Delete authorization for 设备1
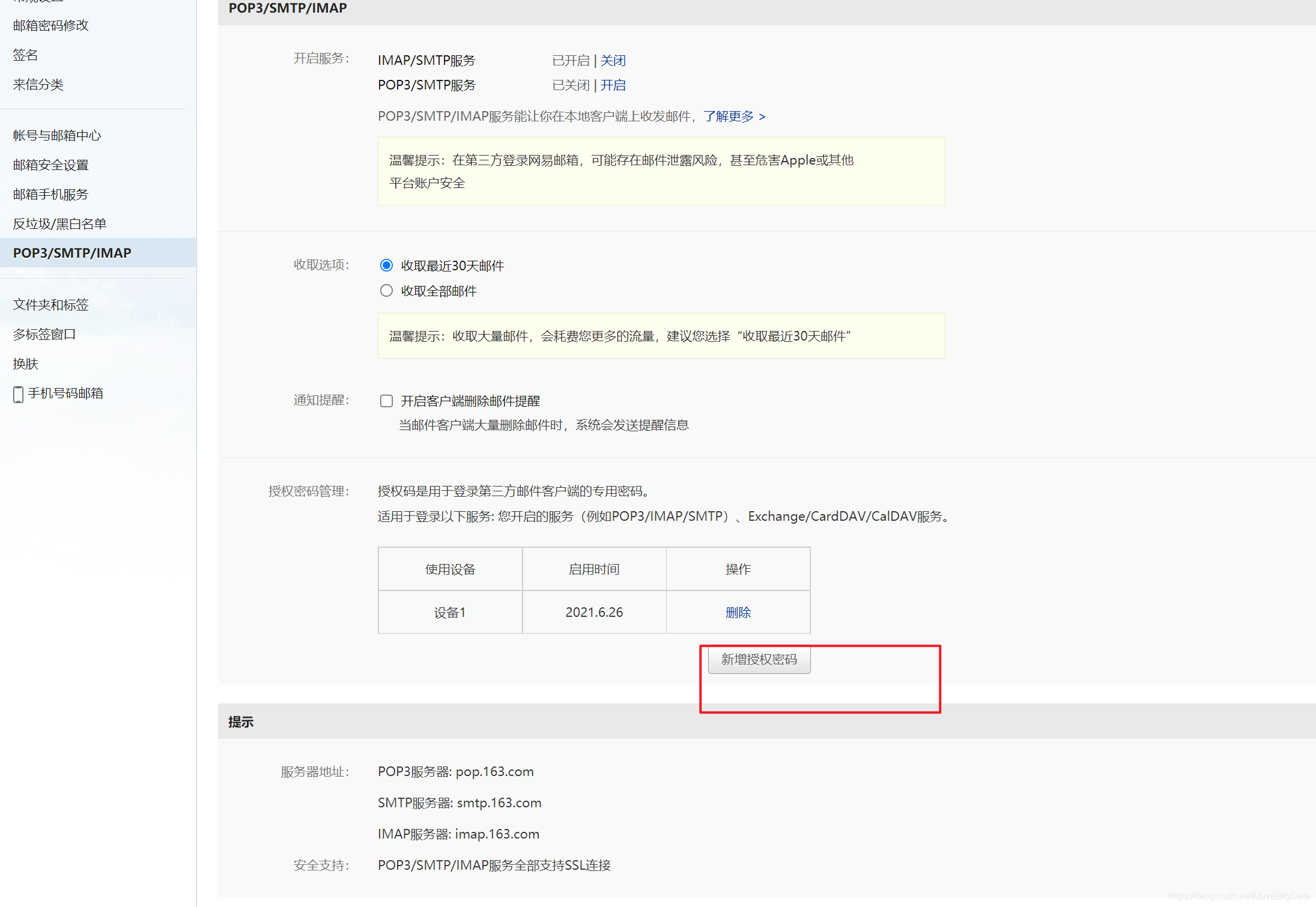Screen dimensions: 1316x907 coord(738,612)
